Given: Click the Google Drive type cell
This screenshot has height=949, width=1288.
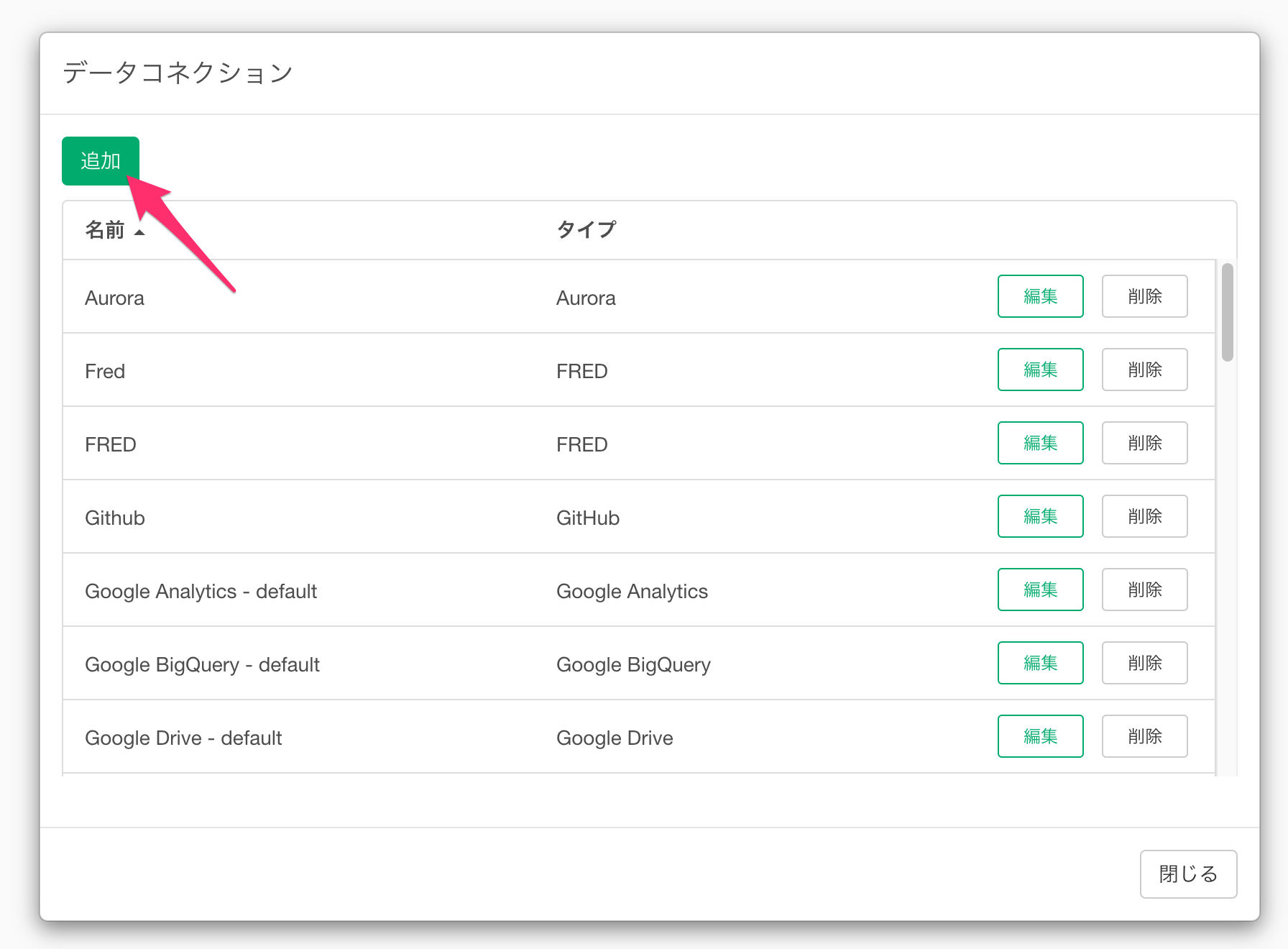Looking at the screenshot, I should (615, 738).
